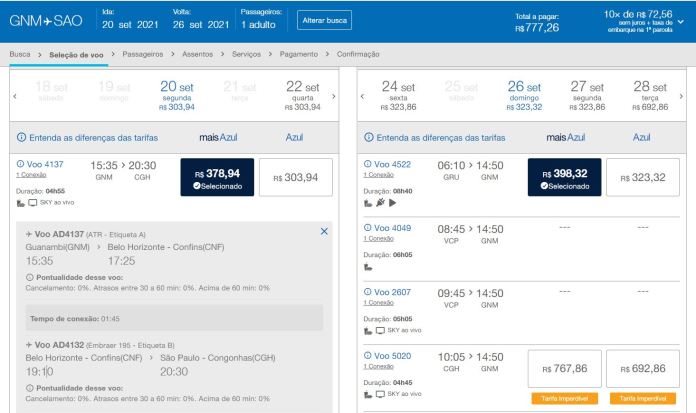The height and width of the screenshot is (413, 696).
Task: Click the SKY ao vivo TV icon for Voo 2607
Action: click(380, 331)
